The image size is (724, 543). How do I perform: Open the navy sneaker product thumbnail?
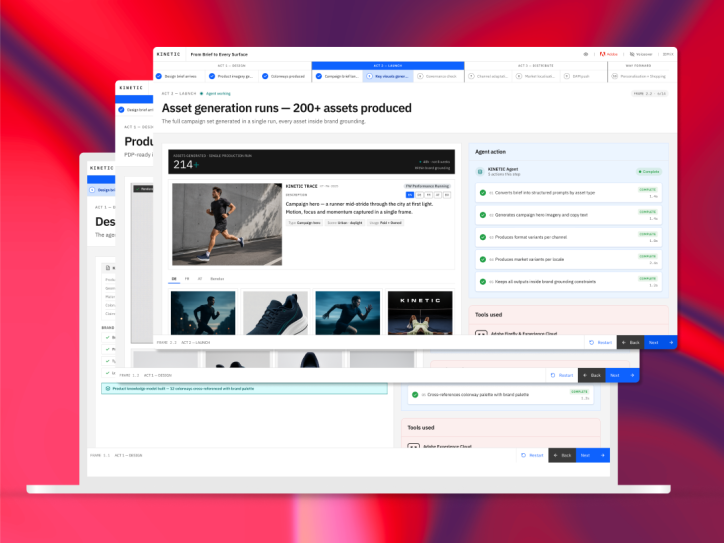275,313
